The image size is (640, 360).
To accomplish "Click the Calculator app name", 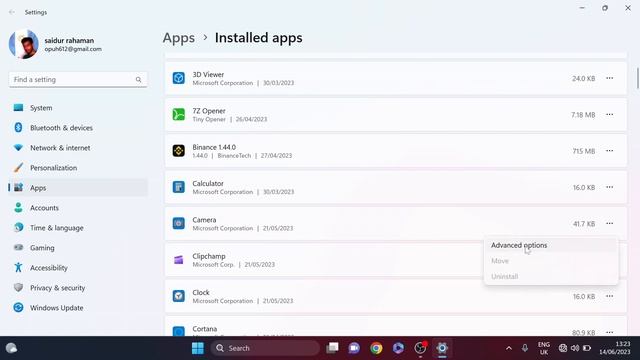I will [208, 183].
